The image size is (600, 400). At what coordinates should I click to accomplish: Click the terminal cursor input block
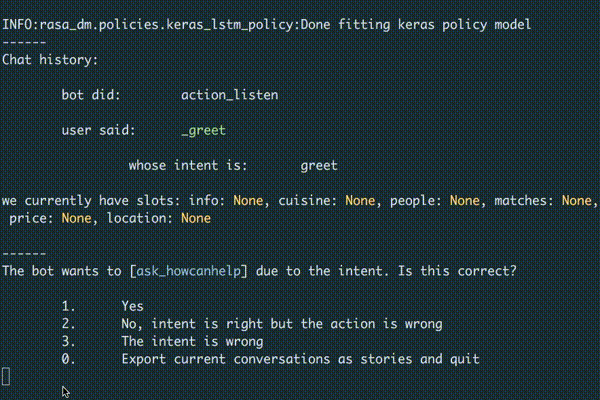click(x=6, y=377)
